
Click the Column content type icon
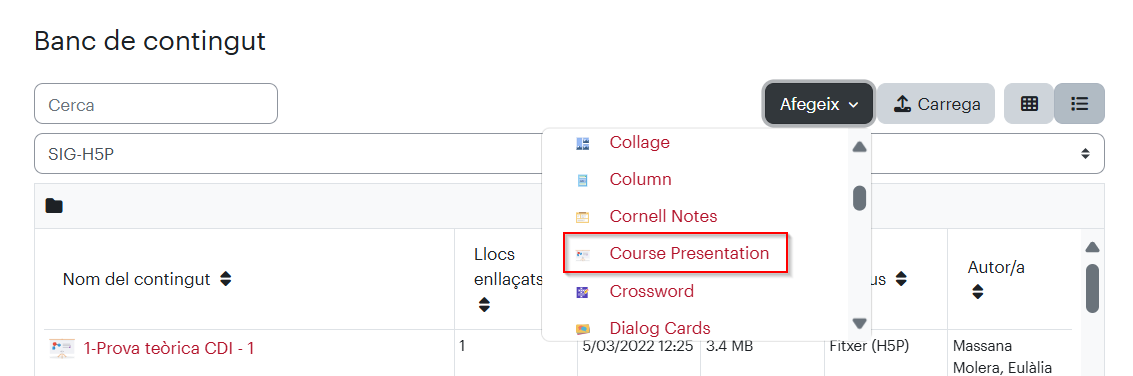click(582, 180)
